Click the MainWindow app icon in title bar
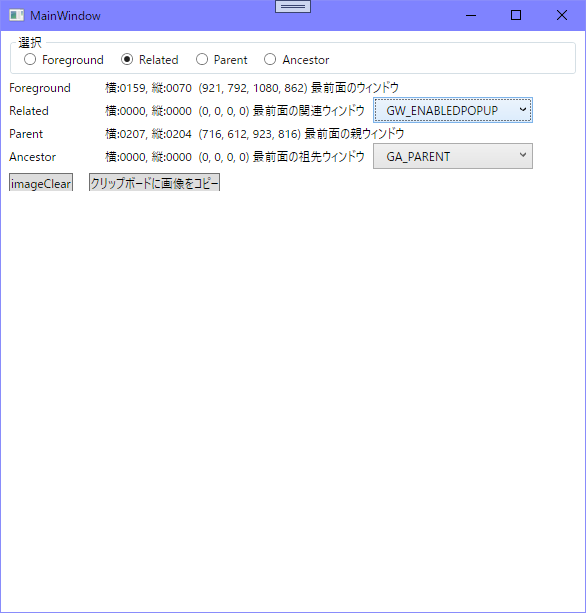 coord(16,16)
